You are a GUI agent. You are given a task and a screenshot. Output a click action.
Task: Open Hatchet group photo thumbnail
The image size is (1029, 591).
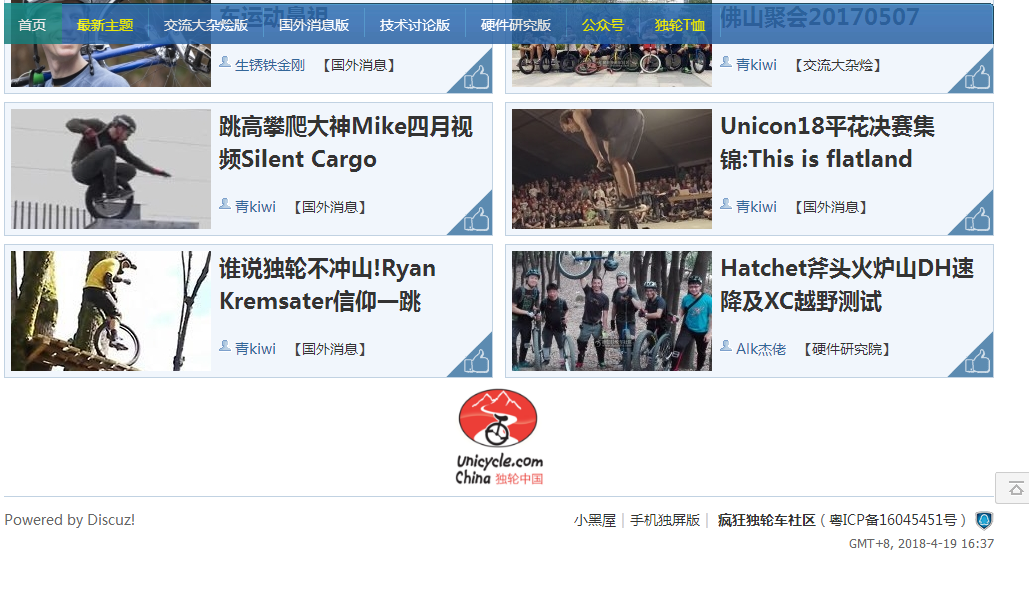point(612,311)
